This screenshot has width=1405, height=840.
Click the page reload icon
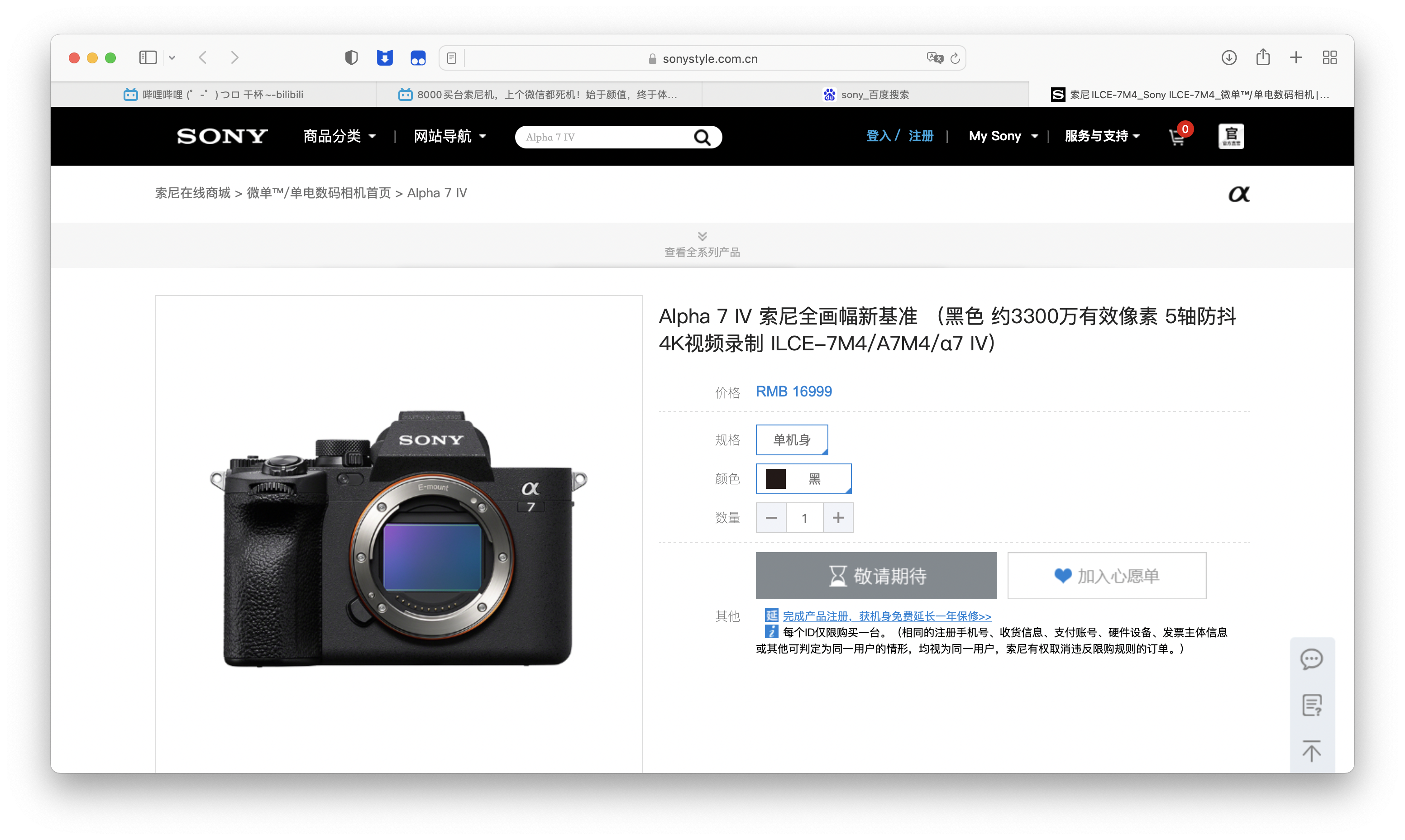[x=955, y=58]
